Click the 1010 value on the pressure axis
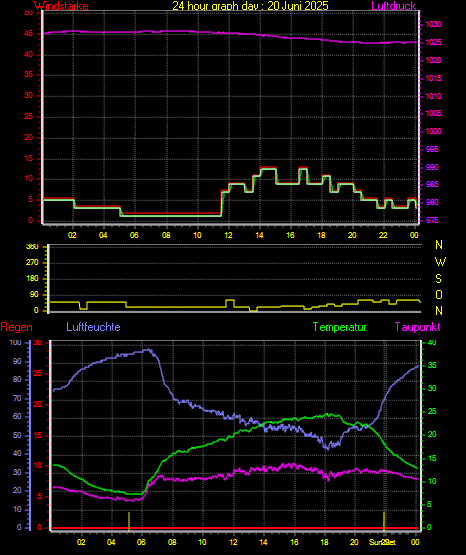This screenshot has width=466, height=555. pyautogui.click(x=433, y=96)
